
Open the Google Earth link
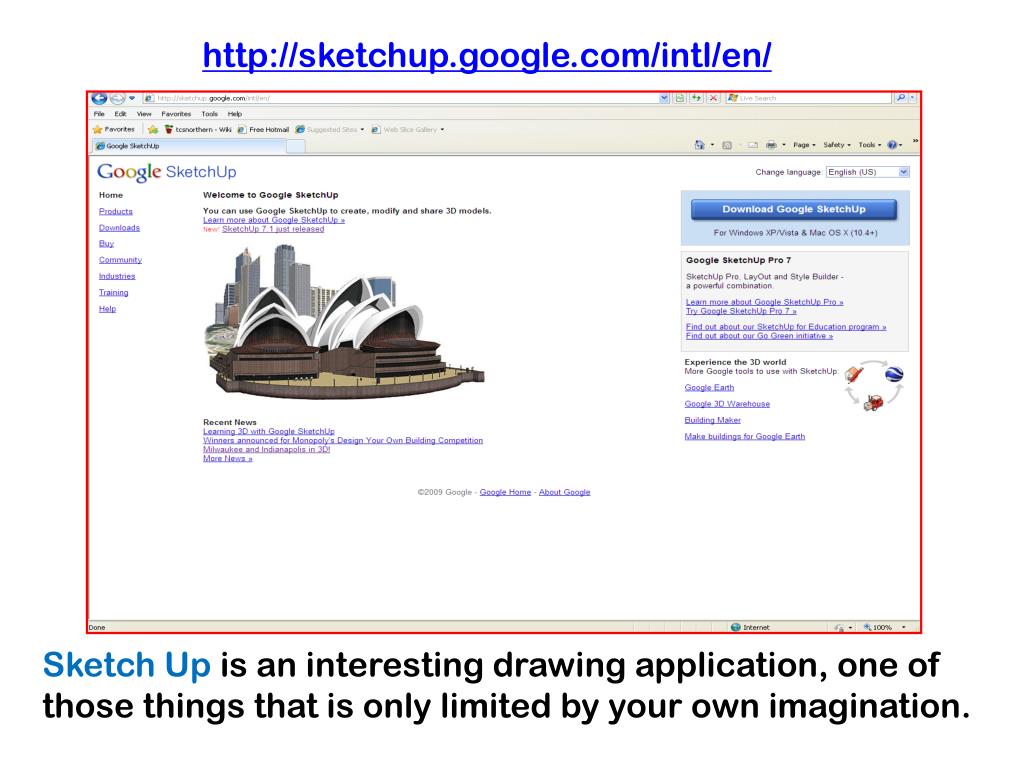709,388
